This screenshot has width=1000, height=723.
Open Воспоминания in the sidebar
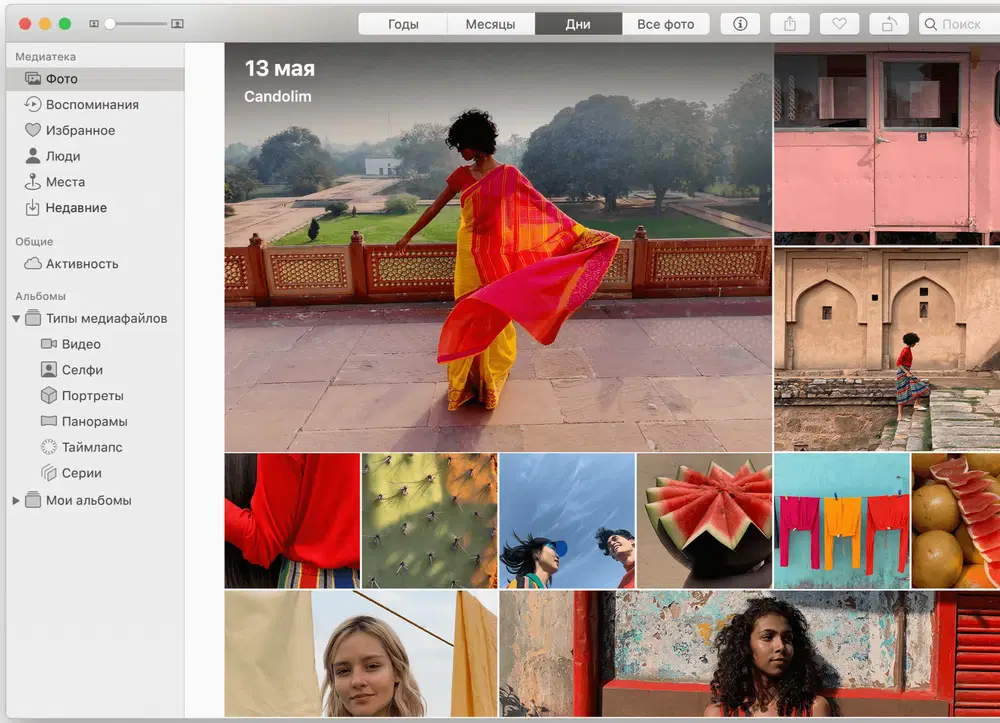coord(95,104)
